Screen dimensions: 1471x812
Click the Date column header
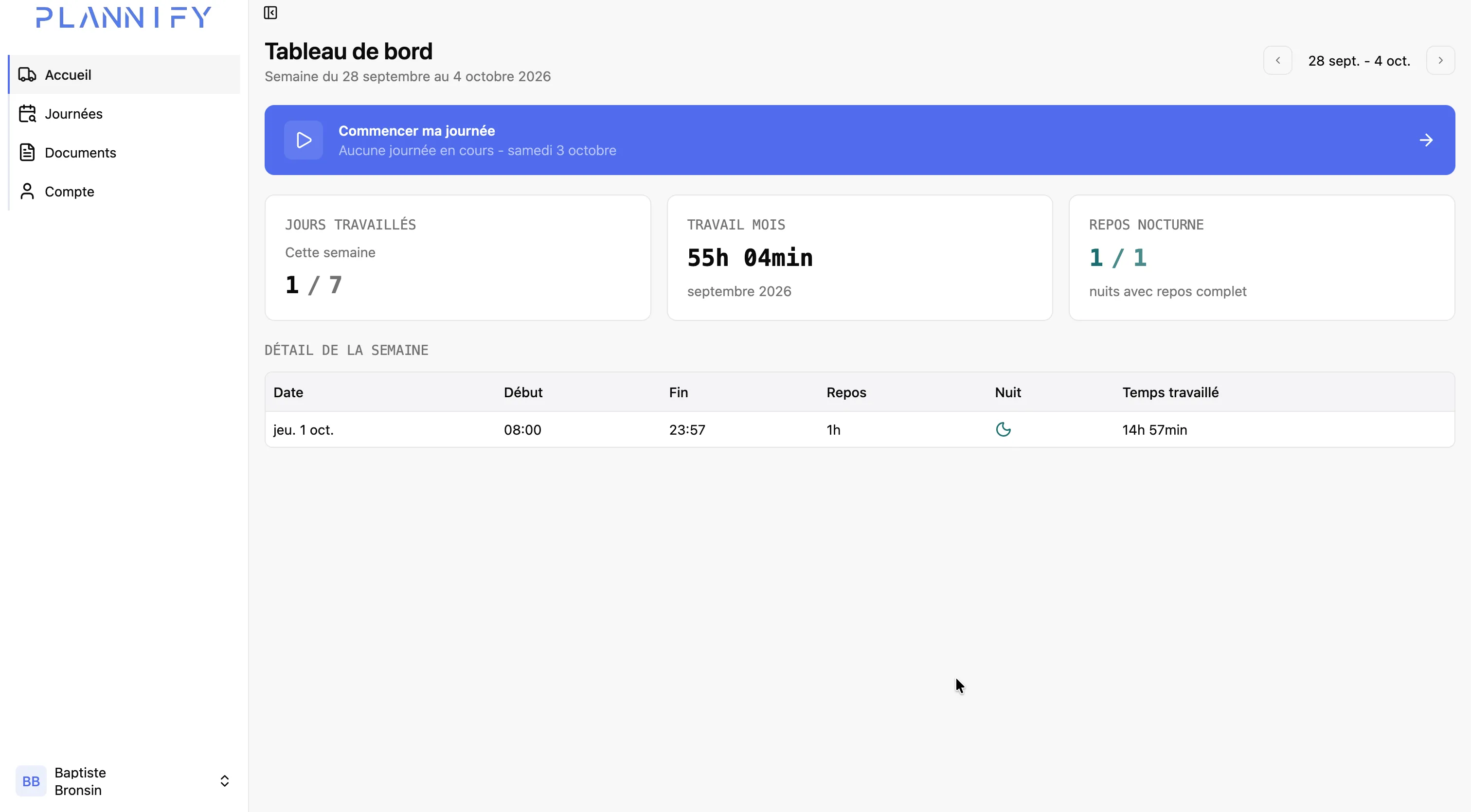[x=288, y=392]
